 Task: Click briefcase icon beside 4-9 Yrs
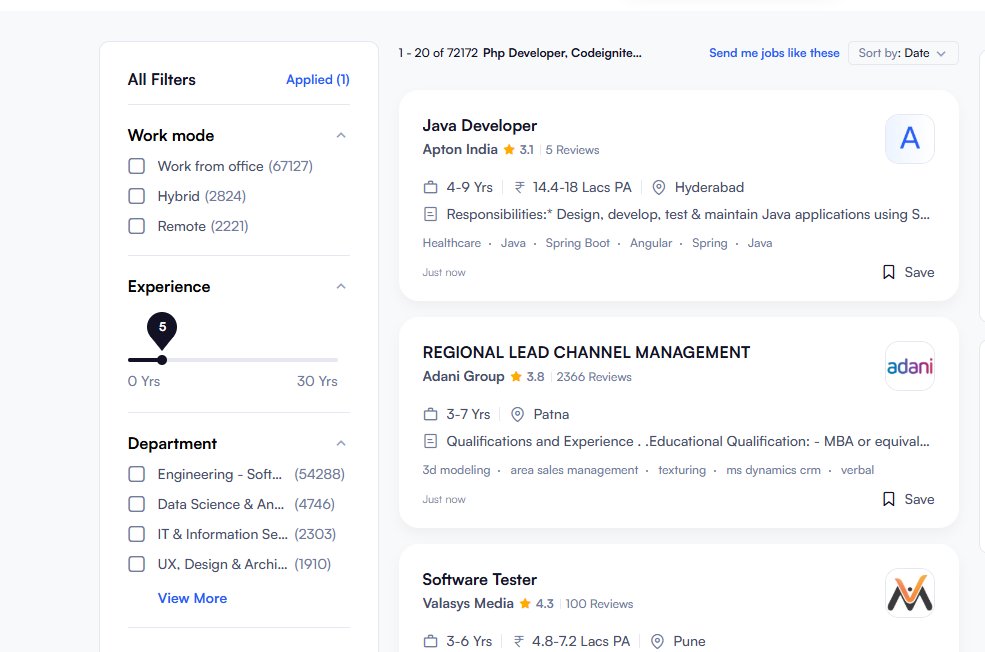pos(430,187)
